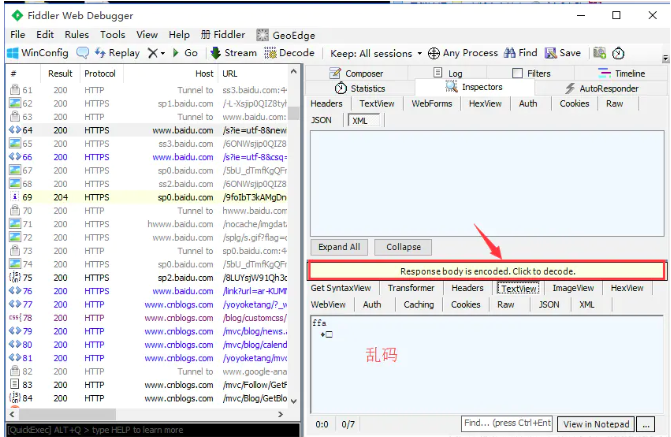Select session 61 tunnel lock row
The height and width of the screenshot is (437, 671).
[148, 90]
